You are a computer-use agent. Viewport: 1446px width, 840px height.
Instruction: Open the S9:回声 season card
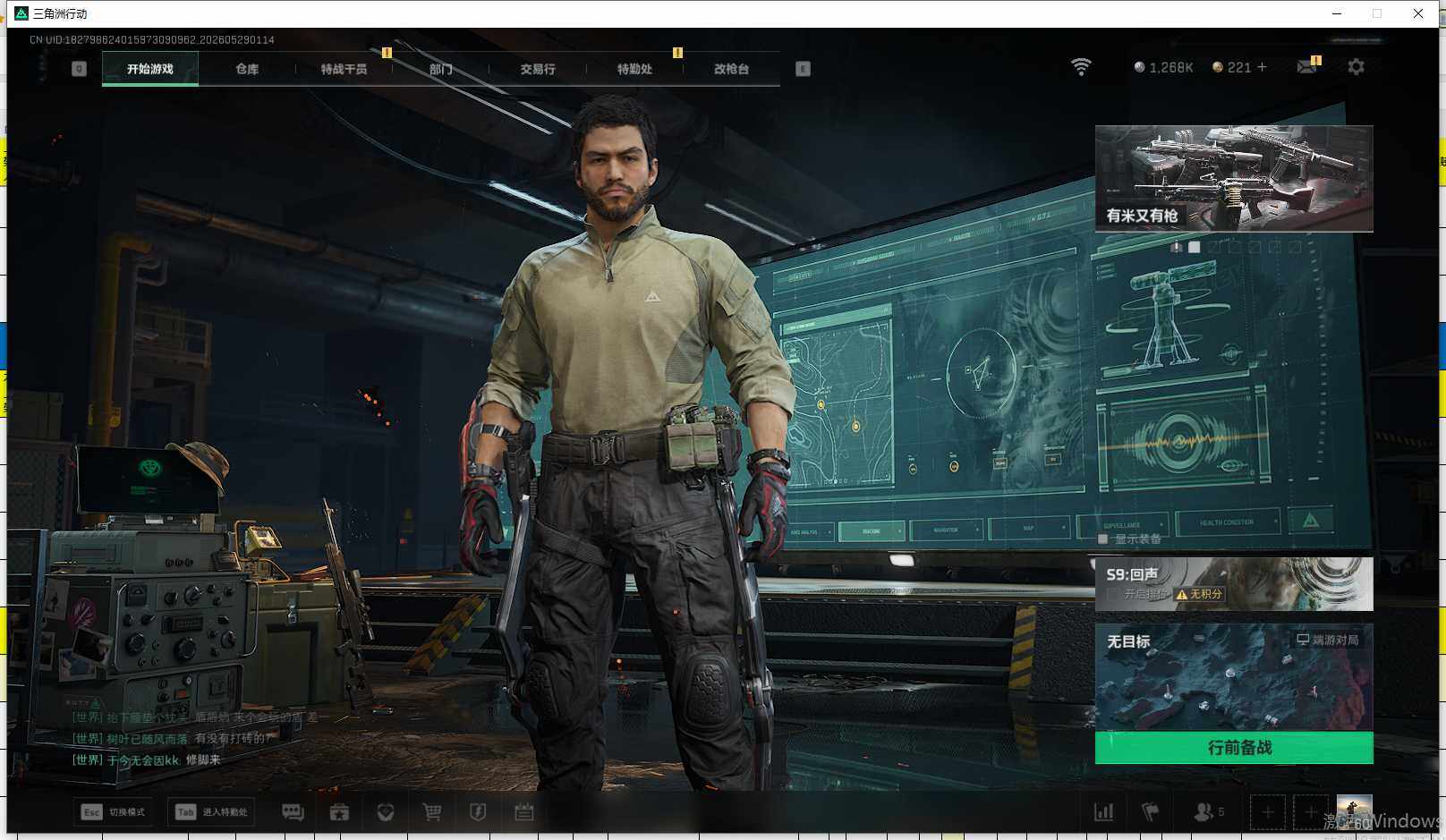pos(1234,584)
